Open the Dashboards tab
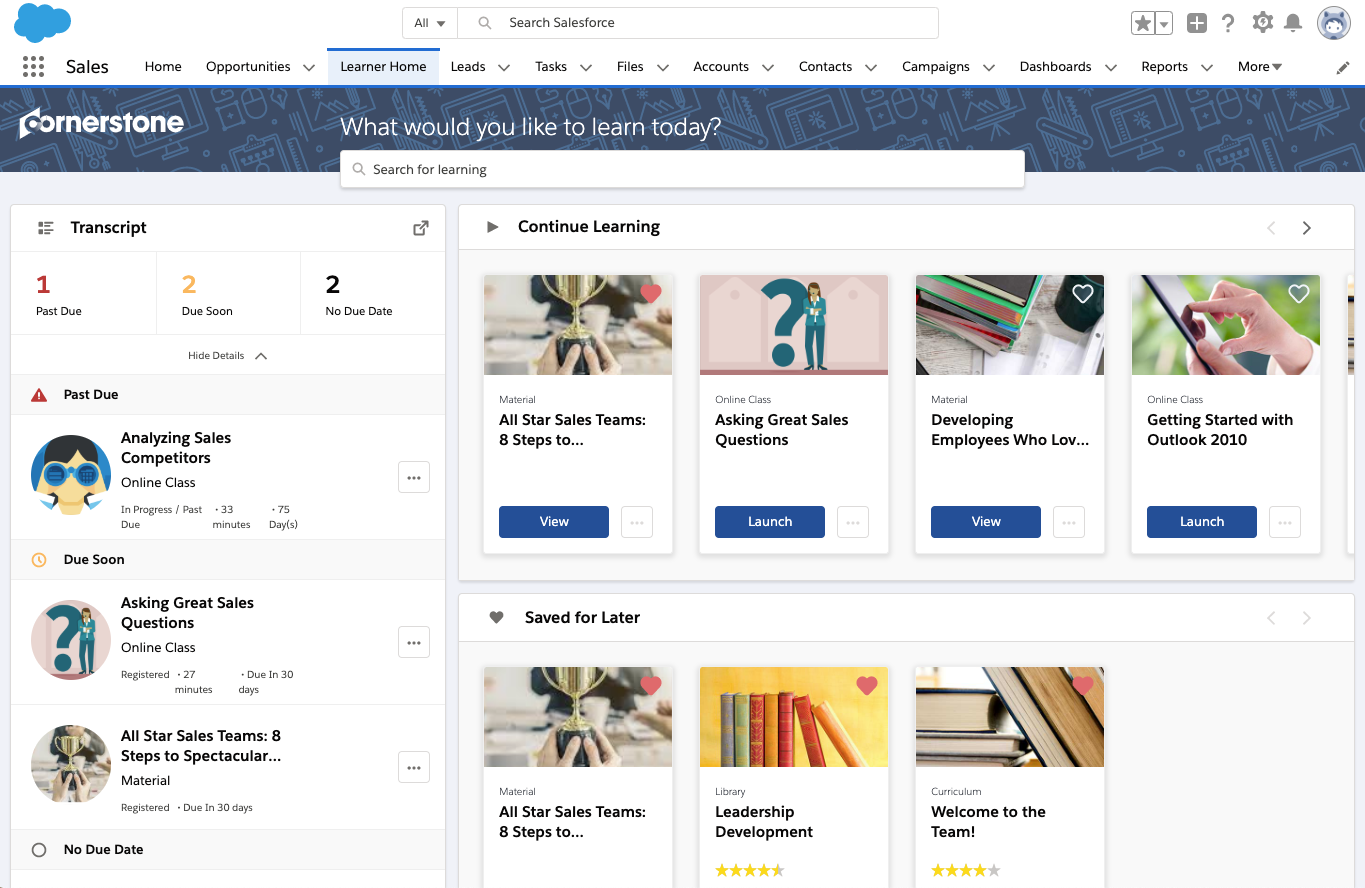 coord(1056,66)
